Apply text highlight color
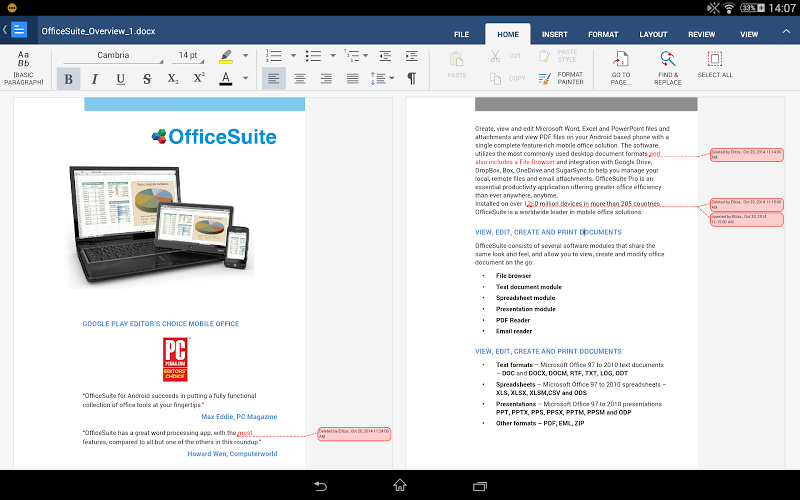Viewport: 800px width, 500px height. [226, 56]
